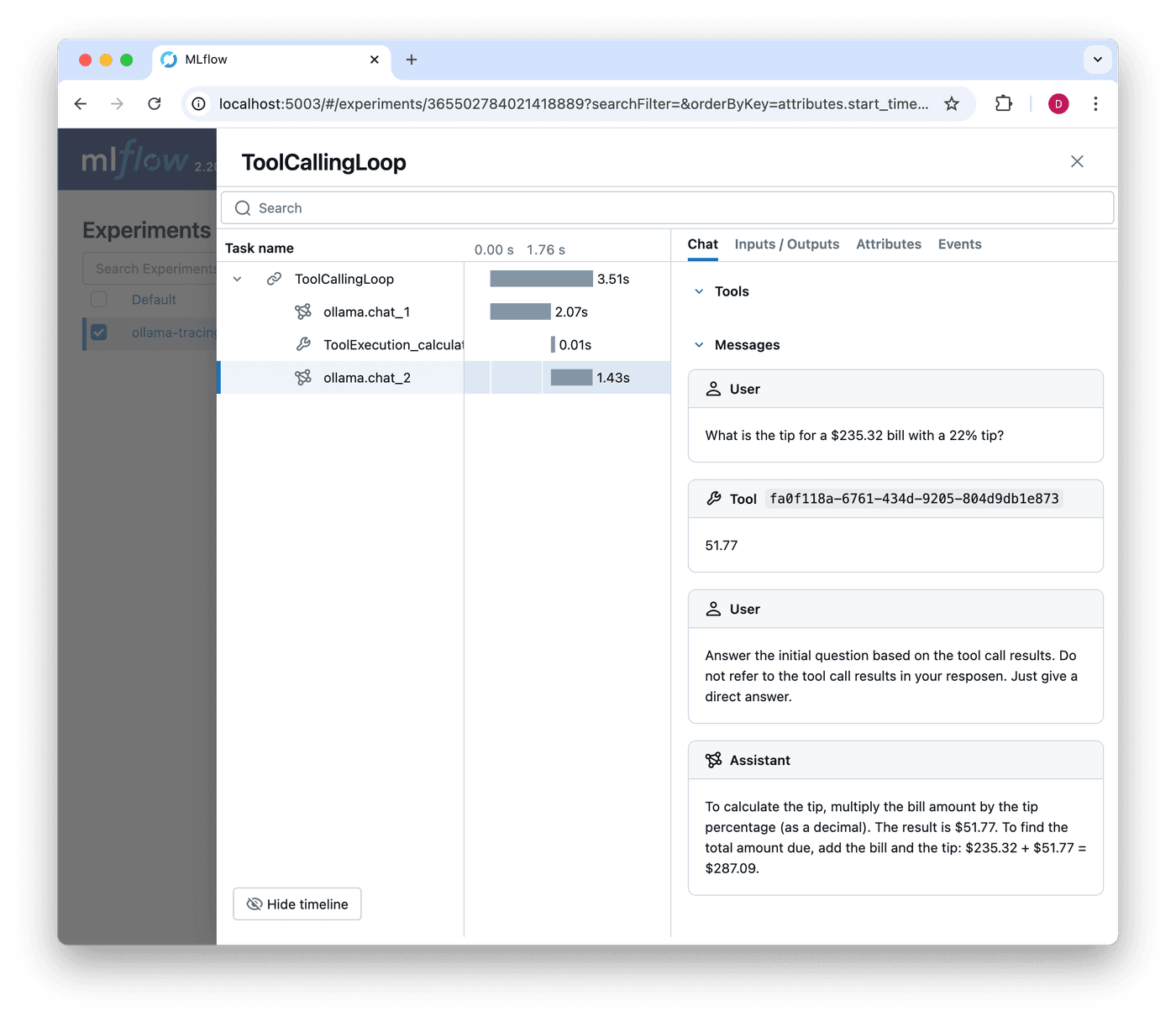
Task: Click the ollama.chat_2 1.43s timeline bar
Action: (571, 378)
